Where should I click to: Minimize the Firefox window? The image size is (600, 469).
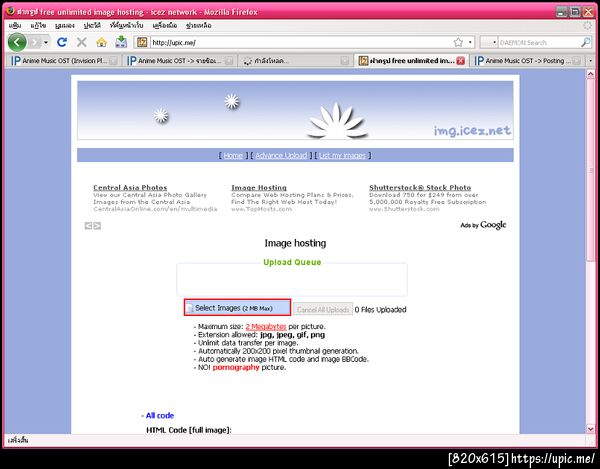[561, 12]
